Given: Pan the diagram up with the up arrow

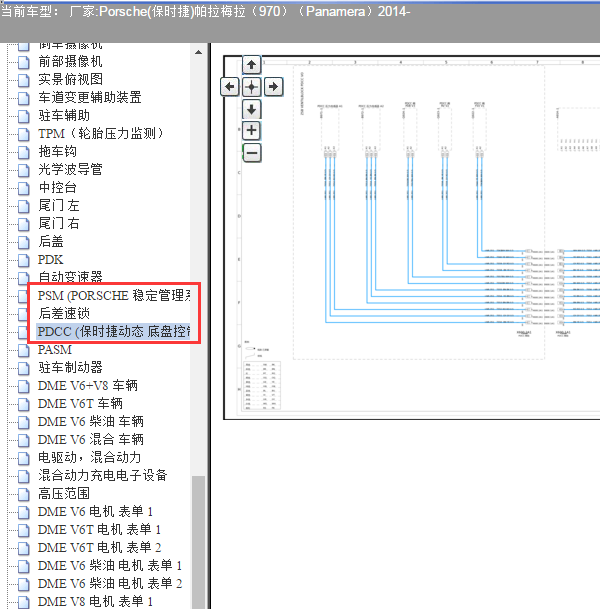Looking at the screenshot, I should point(252,64).
